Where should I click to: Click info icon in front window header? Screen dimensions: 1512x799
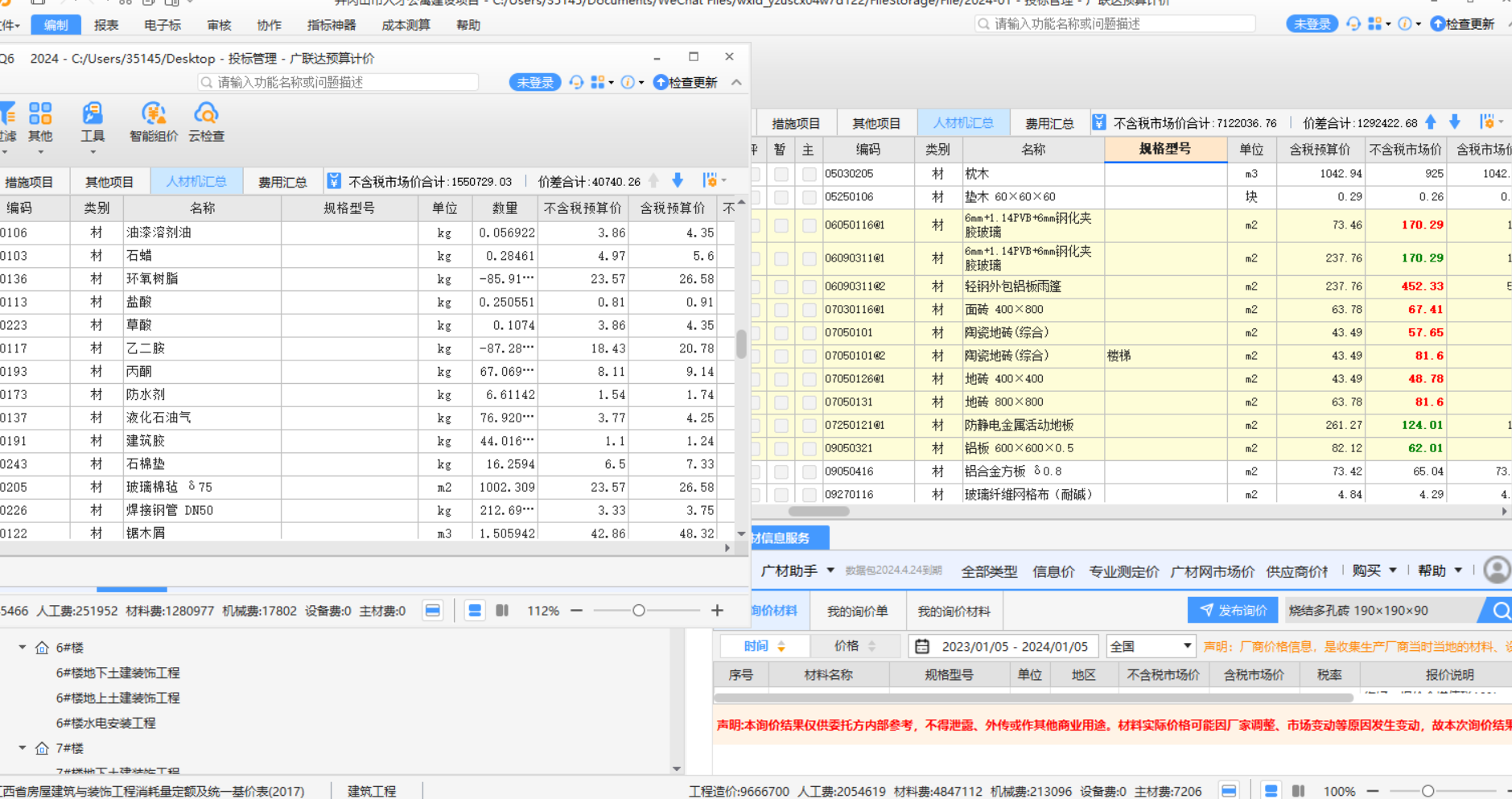pyautogui.click(x=628, y=82)
